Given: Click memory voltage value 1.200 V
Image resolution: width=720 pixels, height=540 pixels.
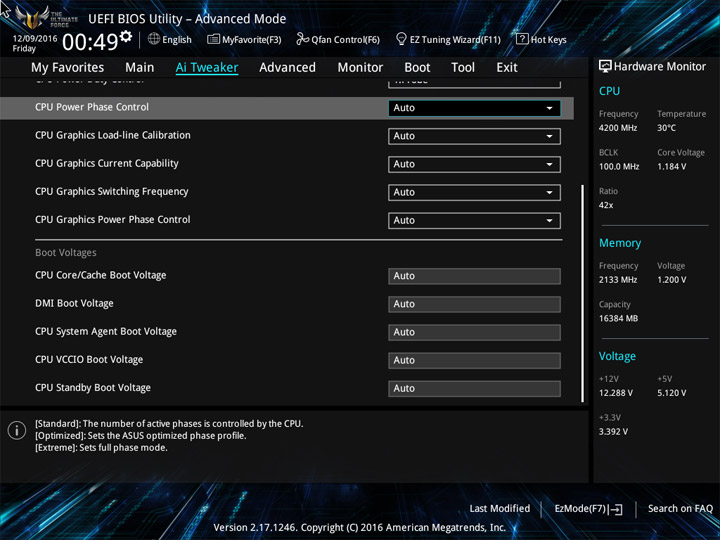Looking at the screenshot, I should click(x=672, y=280).
